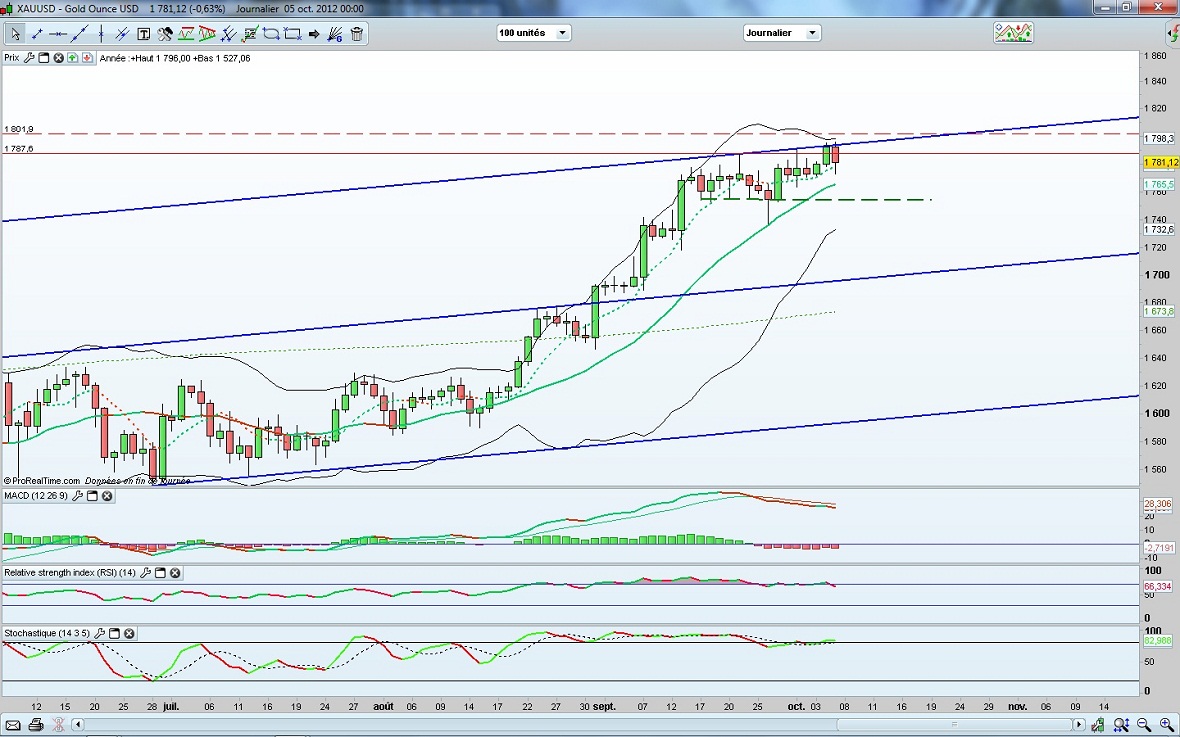Viewport: 1180px width, 737px height.
Task: Toggle maximize on the Stochastique panel
Action: tap(114, 634)
